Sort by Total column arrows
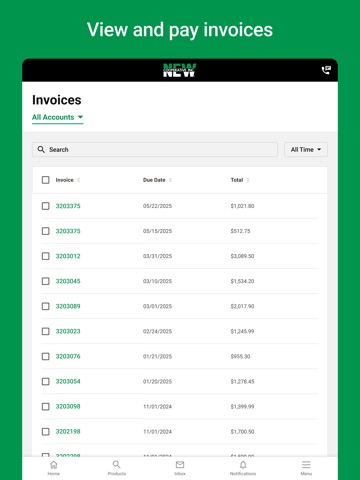This screenshot has height=480, width=360. (x=248, y=180)
